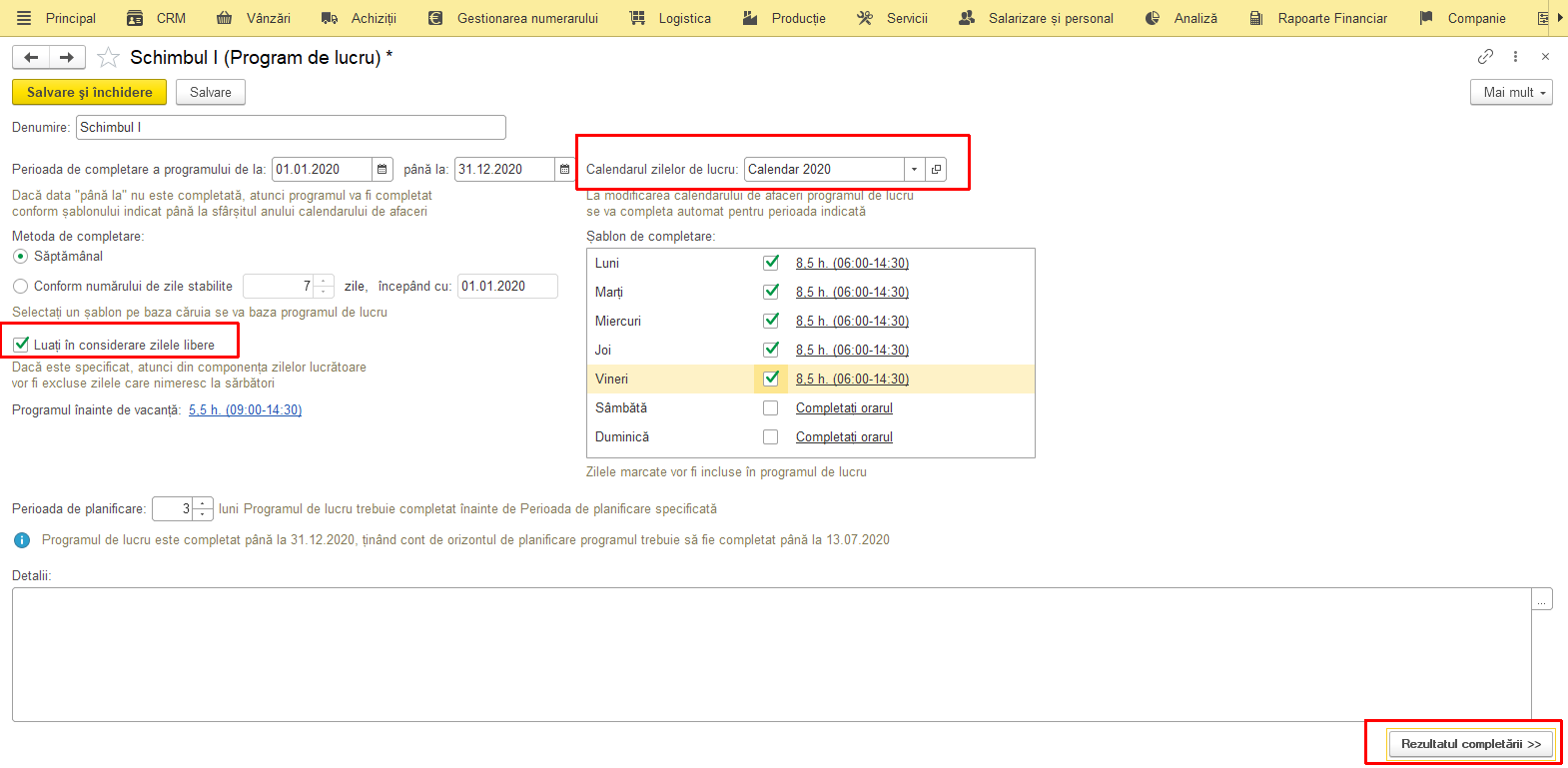
Task: Open the Calendar 2020 item icon
Action: (936, 169)
